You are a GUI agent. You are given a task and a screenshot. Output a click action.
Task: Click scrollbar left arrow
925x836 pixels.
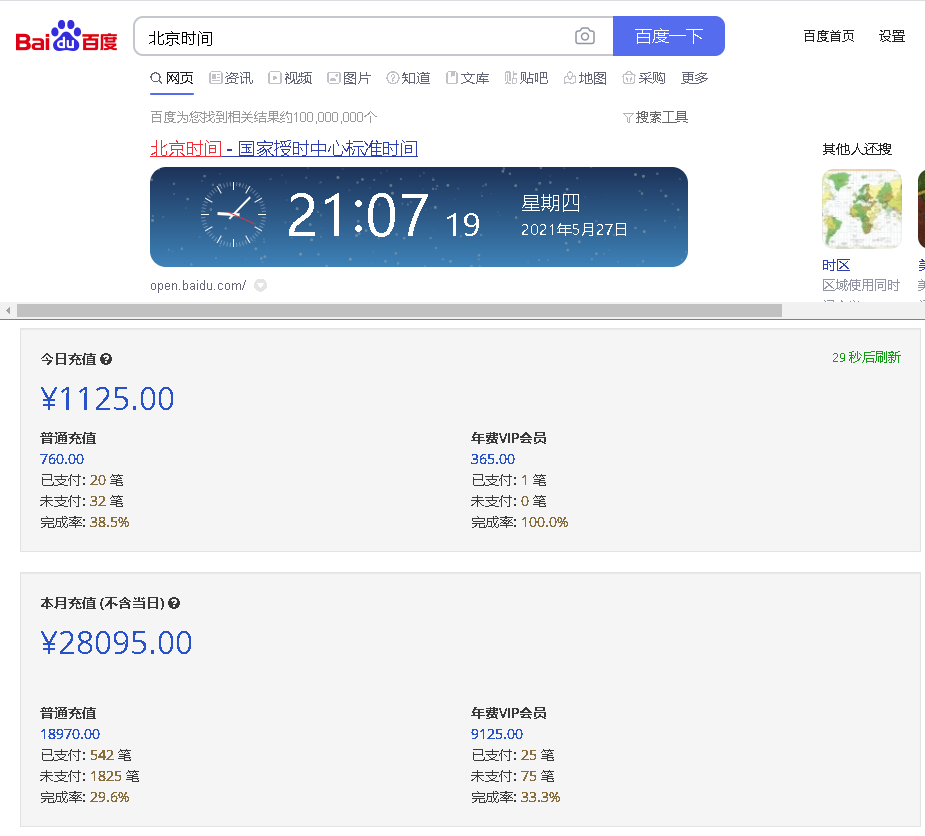(8, 310)
